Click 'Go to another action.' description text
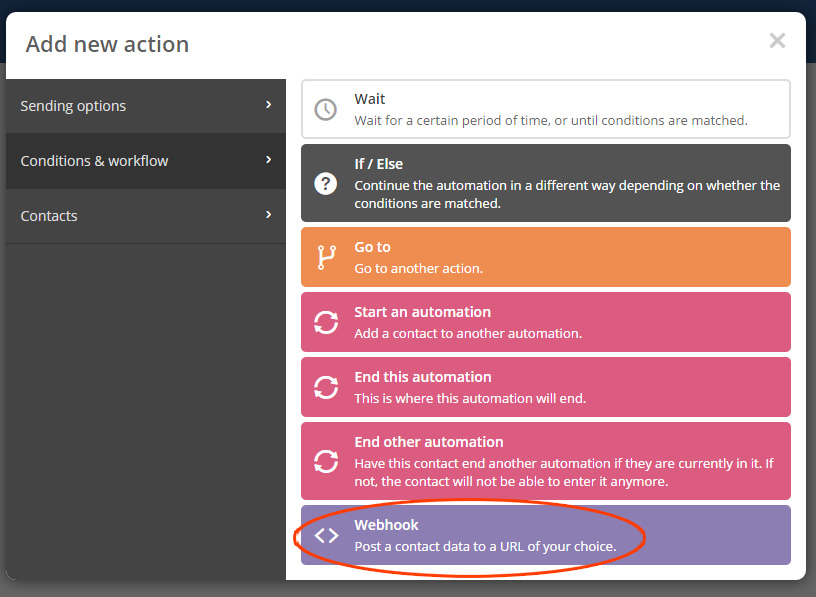This screenshot has height=597, width=816. click(x=418, y=269)
